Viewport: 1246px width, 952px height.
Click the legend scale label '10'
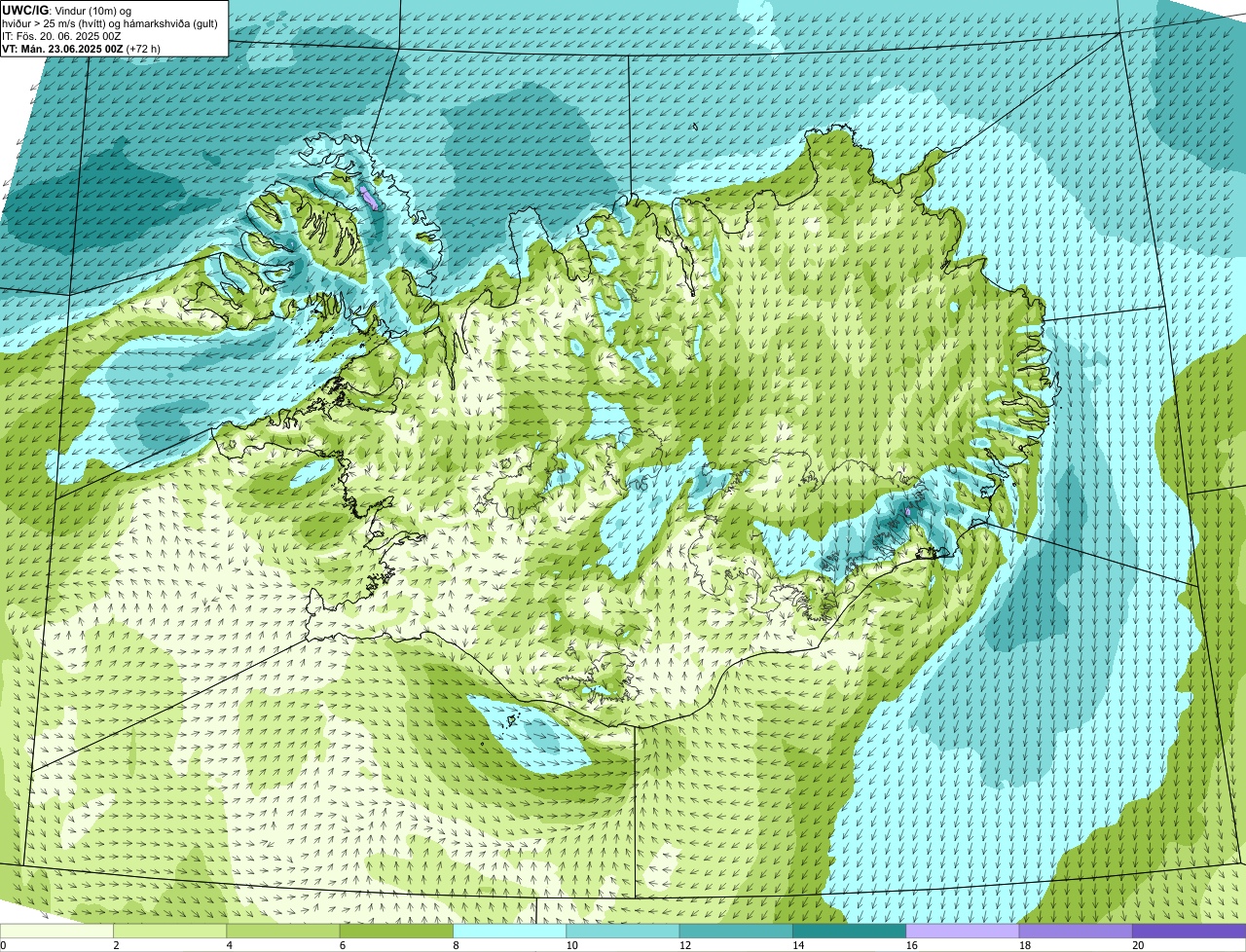coord(571,945)
